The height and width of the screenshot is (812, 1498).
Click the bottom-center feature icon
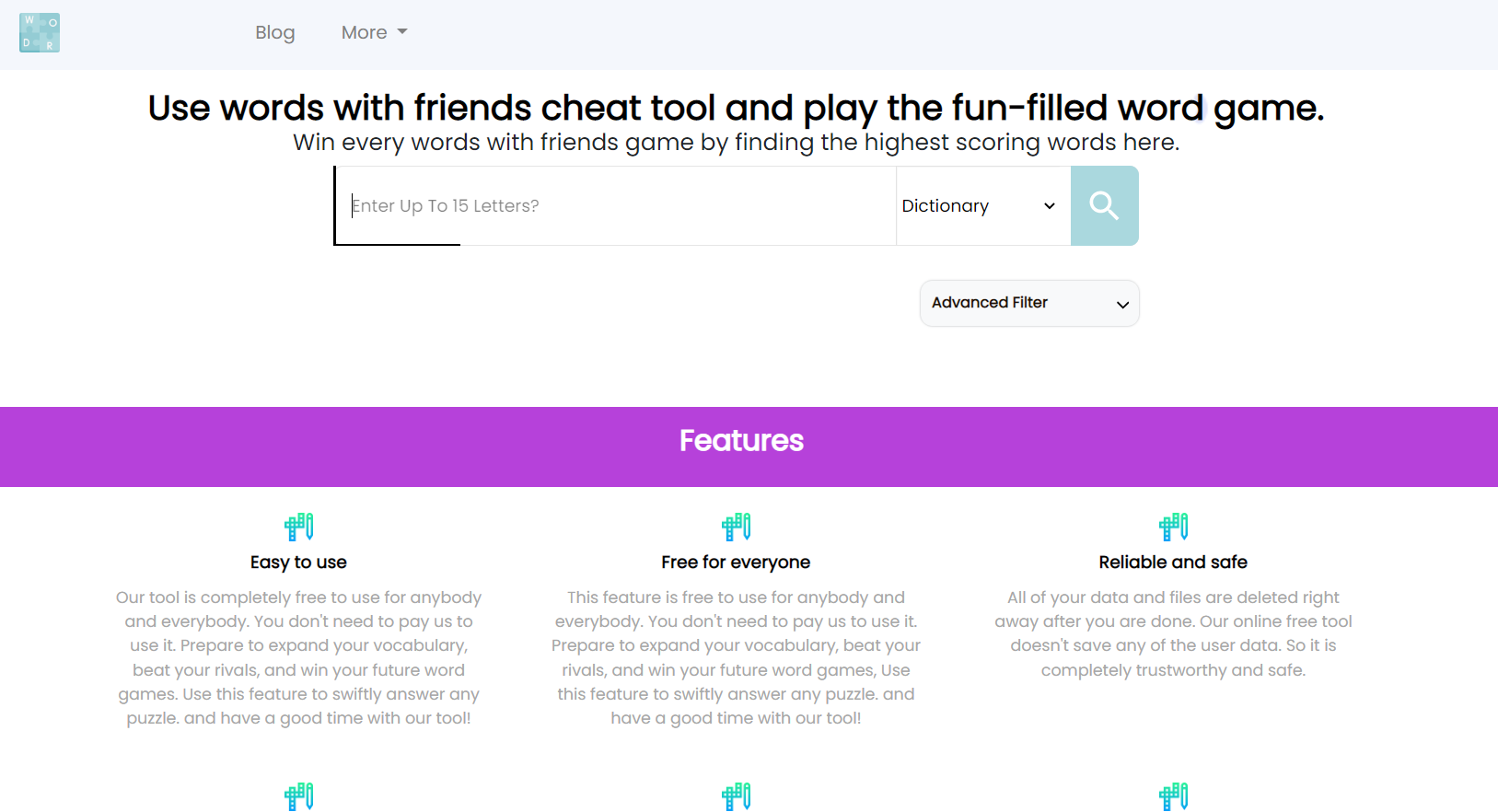(x=736, y=796)
